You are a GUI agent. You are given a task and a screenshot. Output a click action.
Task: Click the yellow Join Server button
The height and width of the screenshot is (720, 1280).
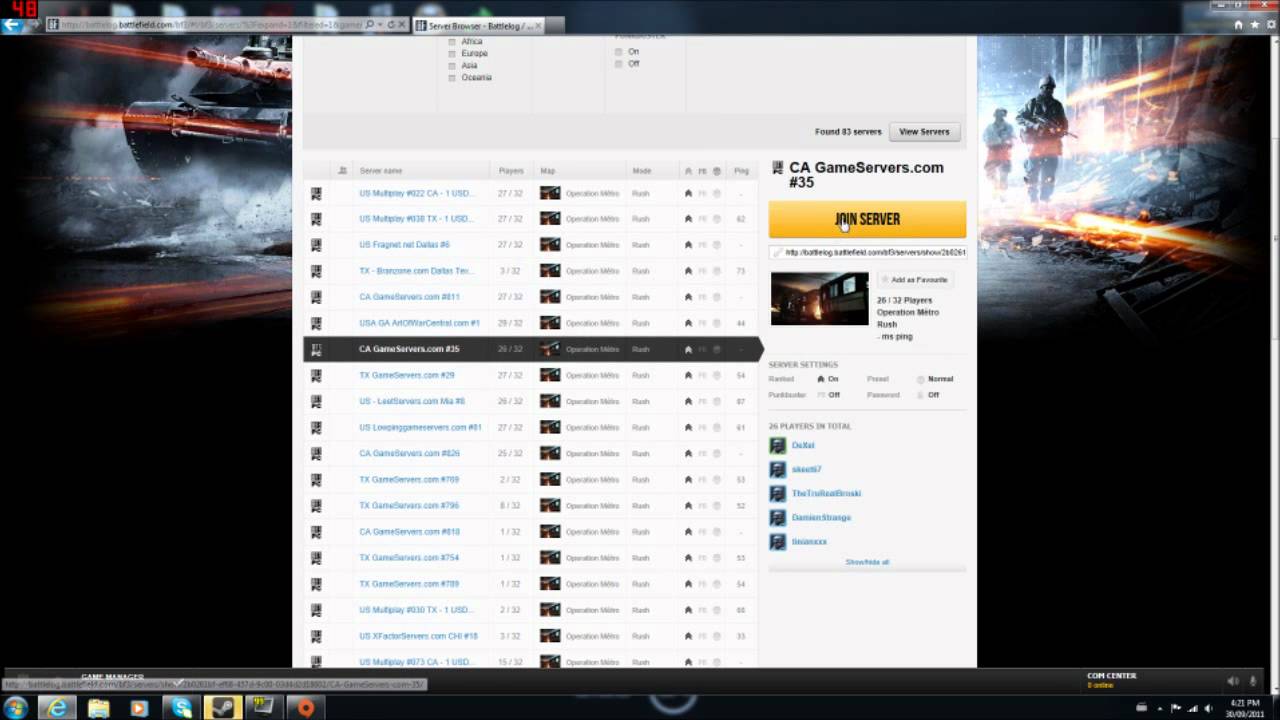[867, 219]
